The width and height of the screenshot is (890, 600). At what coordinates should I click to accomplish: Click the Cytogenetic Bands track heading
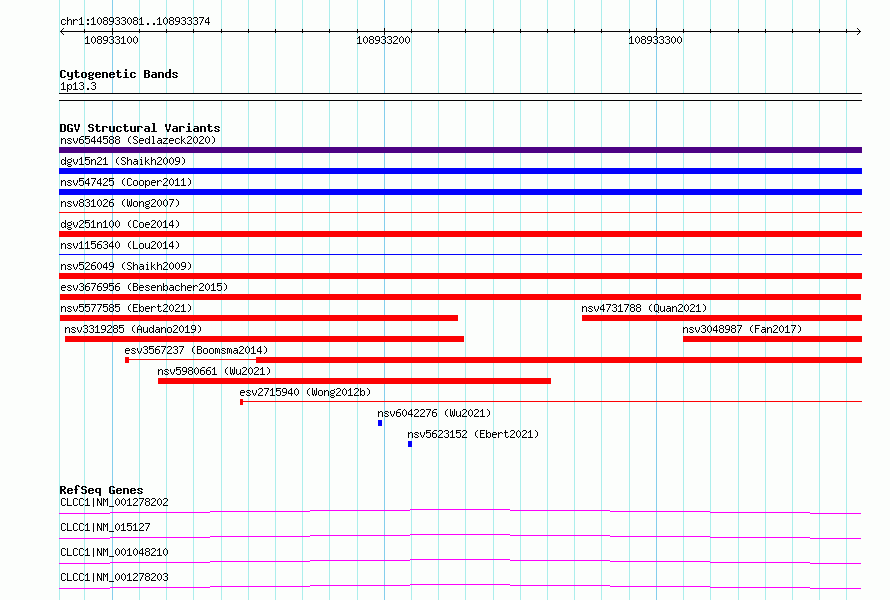[x=119, y=74]
